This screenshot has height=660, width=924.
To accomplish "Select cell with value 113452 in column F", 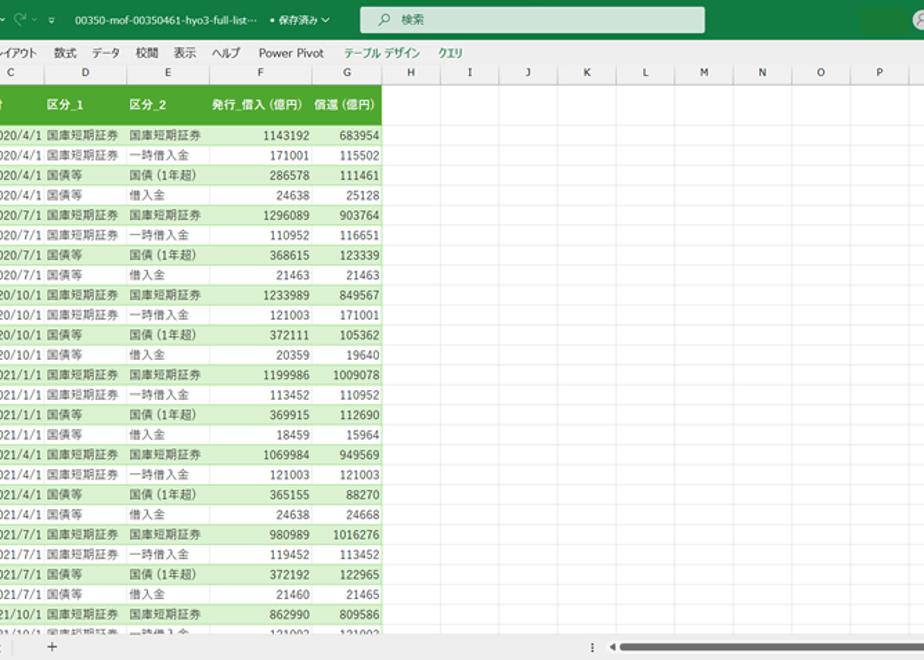I will [260, 395].
